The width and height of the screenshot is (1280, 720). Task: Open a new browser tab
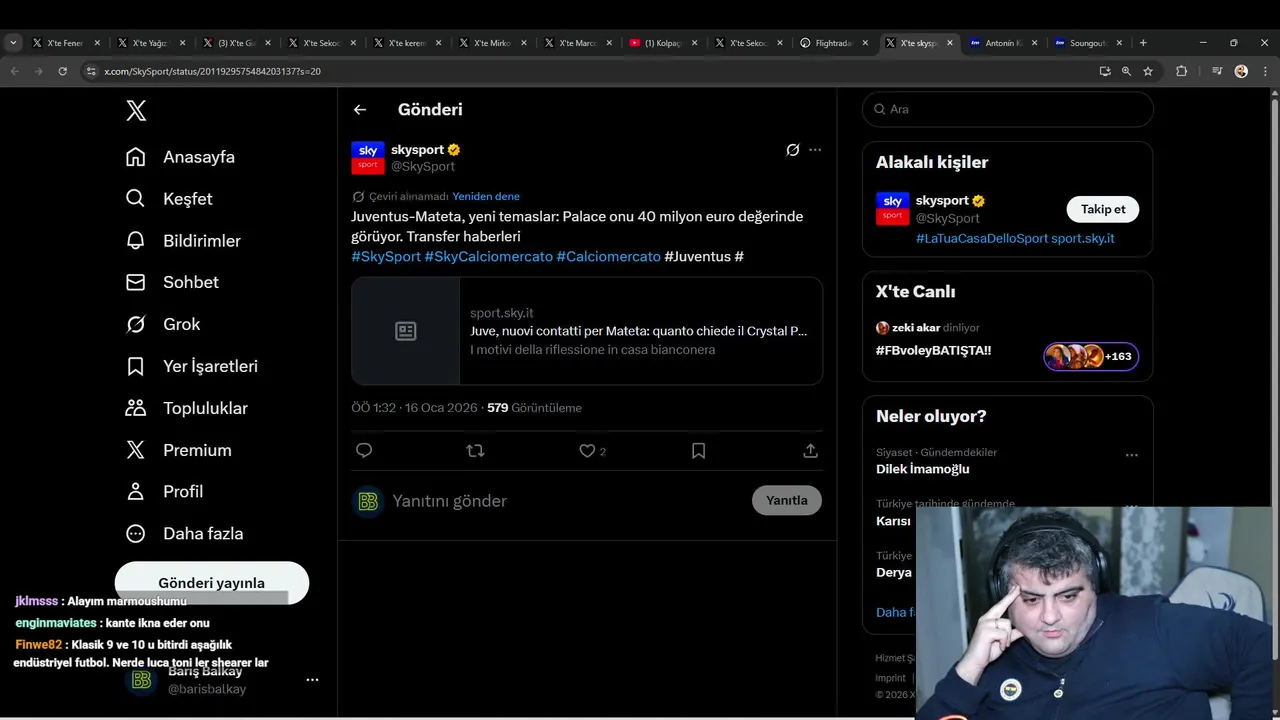1143,43
